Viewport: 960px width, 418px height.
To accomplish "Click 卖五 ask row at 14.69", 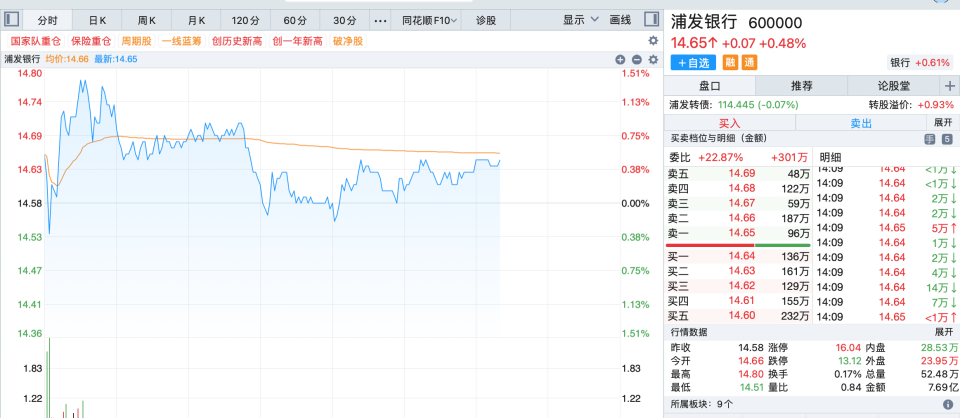I will [x=738, y=174].
